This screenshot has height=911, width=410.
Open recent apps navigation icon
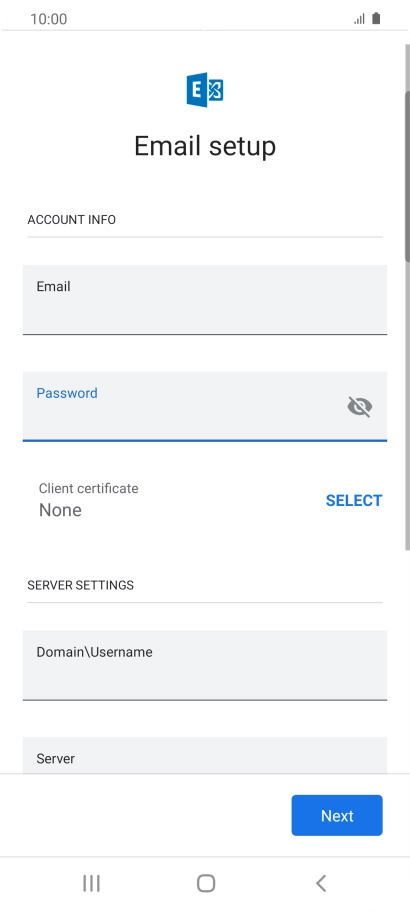(x=91, y=883)
